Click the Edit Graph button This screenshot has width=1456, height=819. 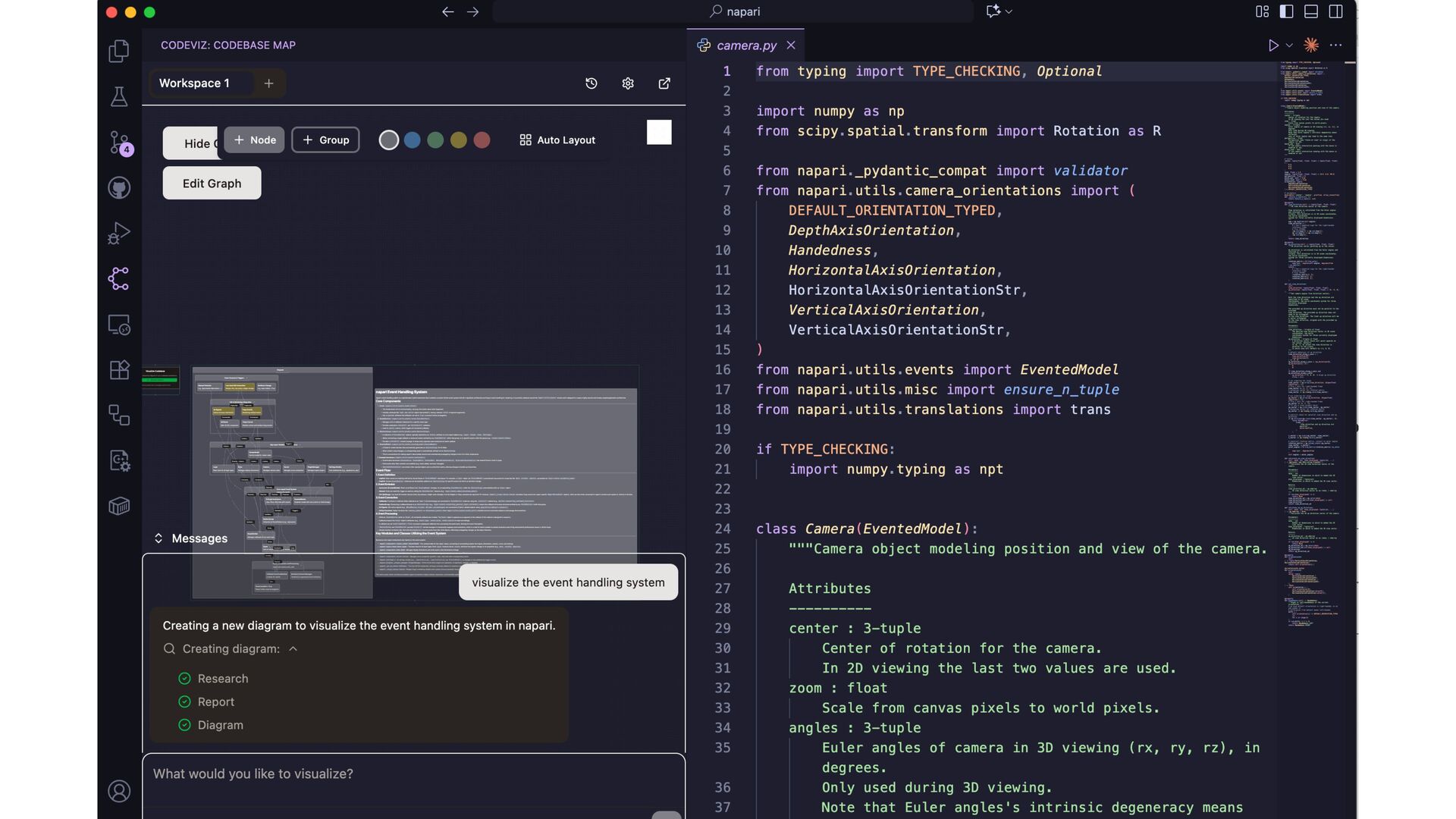coord(212,184)
